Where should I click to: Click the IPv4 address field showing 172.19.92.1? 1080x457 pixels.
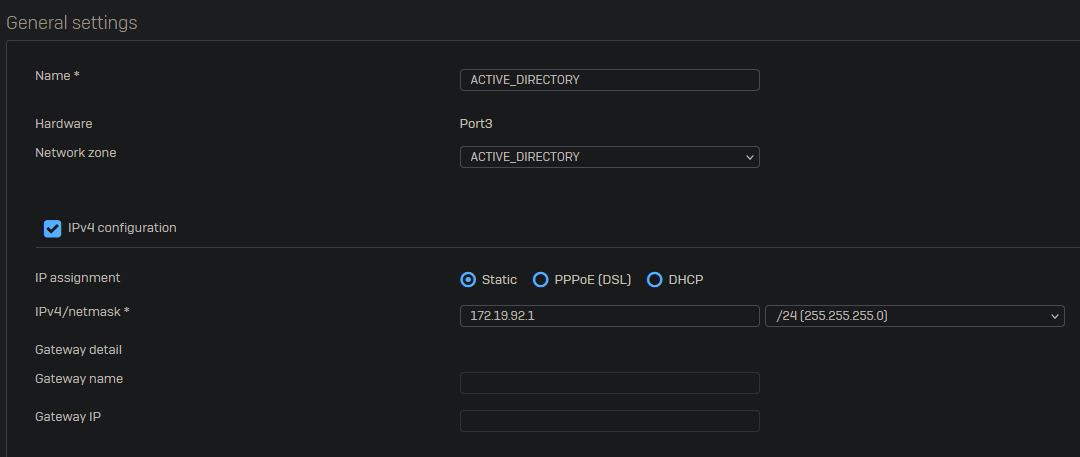coord(609,316)
